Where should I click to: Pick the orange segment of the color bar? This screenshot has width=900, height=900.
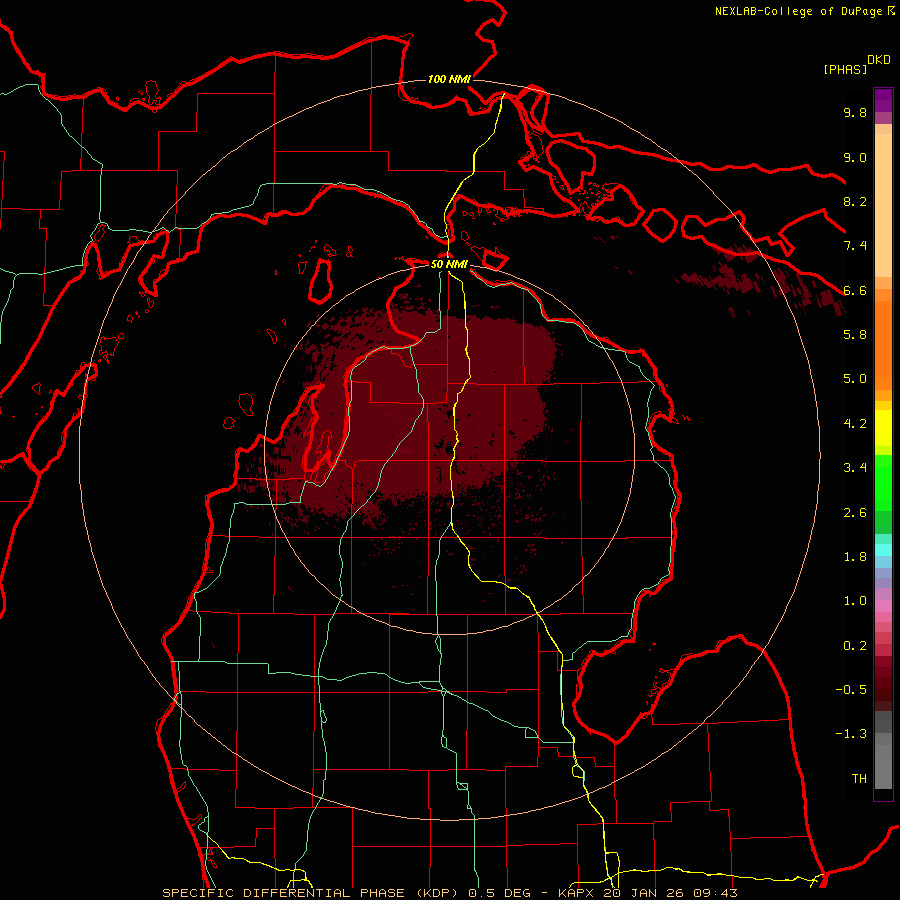(x=883, y=345)
